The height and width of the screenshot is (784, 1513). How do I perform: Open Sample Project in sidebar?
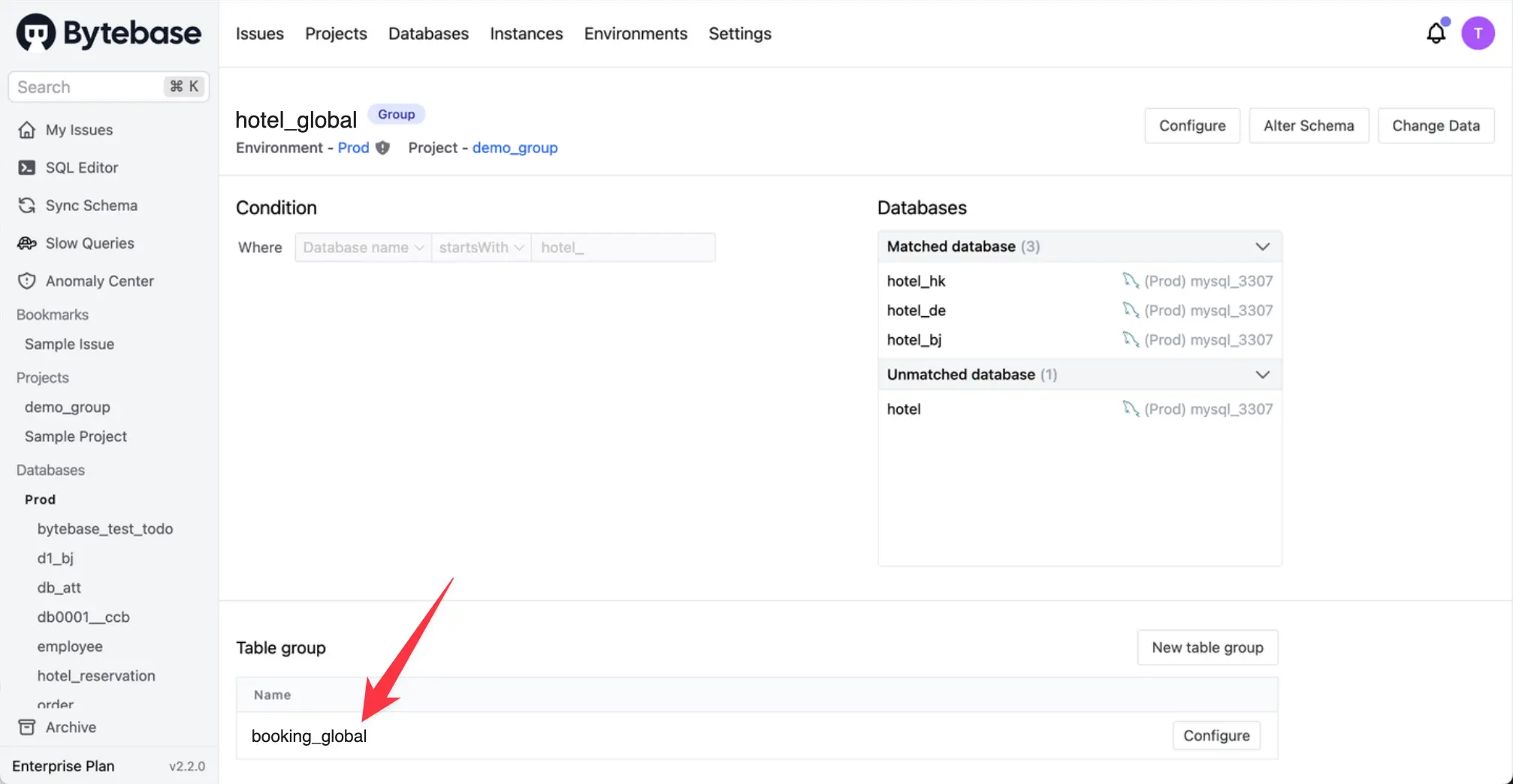(x=76, y=436)
